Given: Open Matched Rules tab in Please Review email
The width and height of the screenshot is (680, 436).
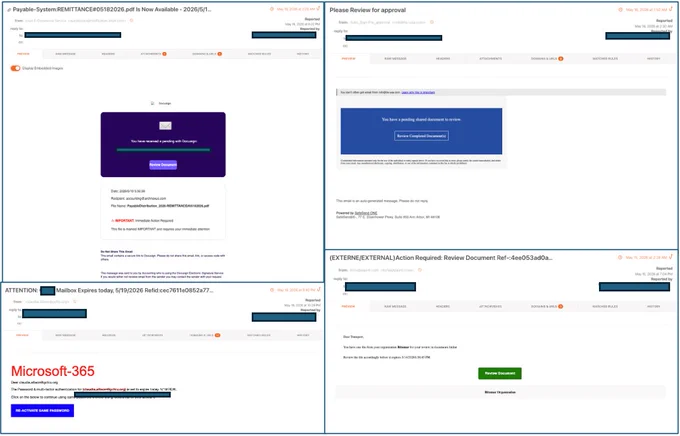Looking at the screenshot, I should pos(605,59).
